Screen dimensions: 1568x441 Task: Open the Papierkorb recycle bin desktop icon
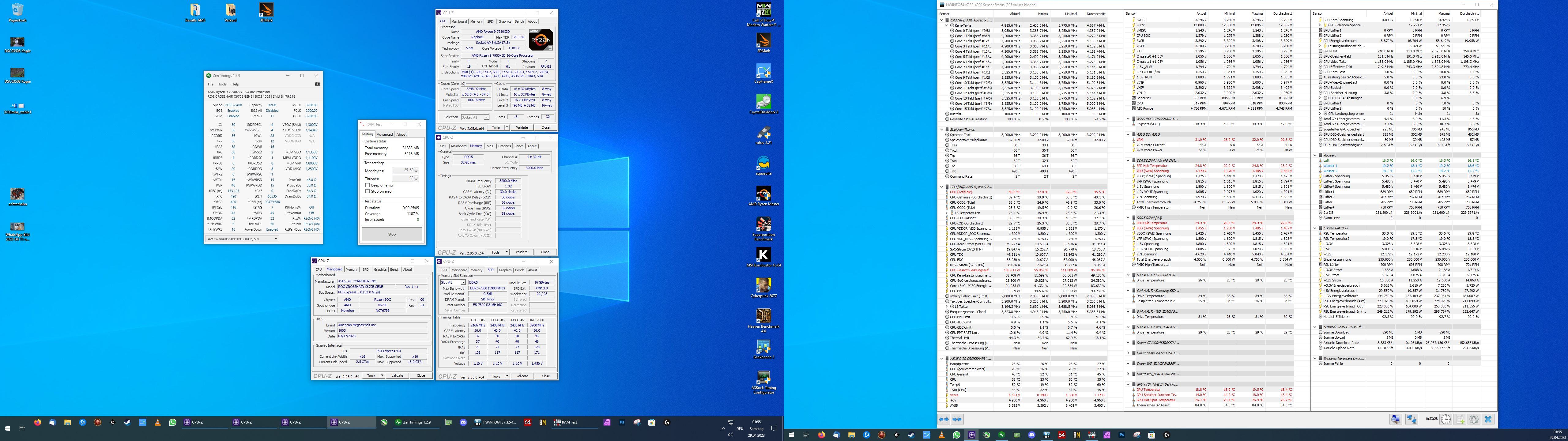pos(18,13)
